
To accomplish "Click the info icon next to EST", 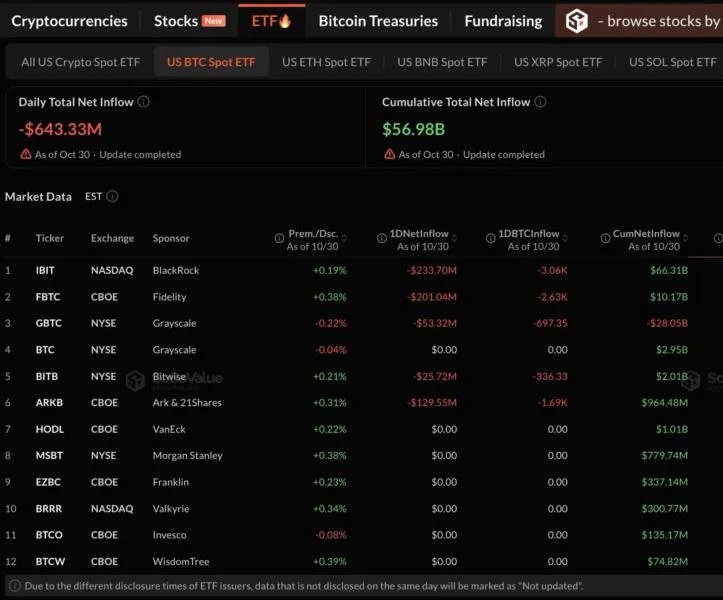I will (x=112, y=196).
